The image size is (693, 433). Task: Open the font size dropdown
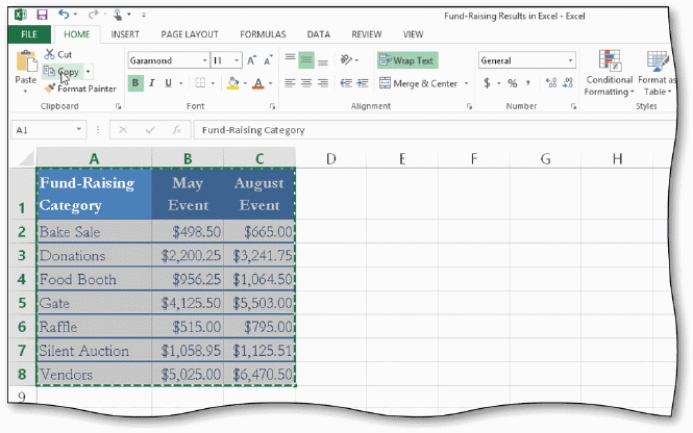click(x=237, y=61)
